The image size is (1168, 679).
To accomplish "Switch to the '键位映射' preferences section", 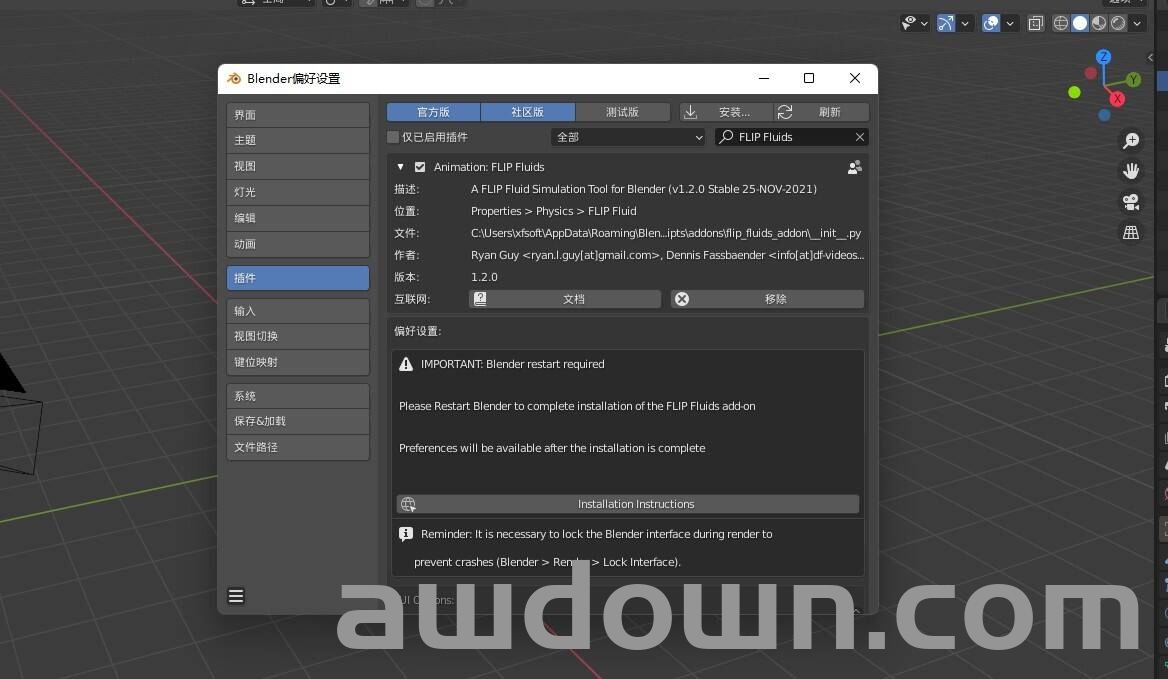I will [x=298, y=362].
